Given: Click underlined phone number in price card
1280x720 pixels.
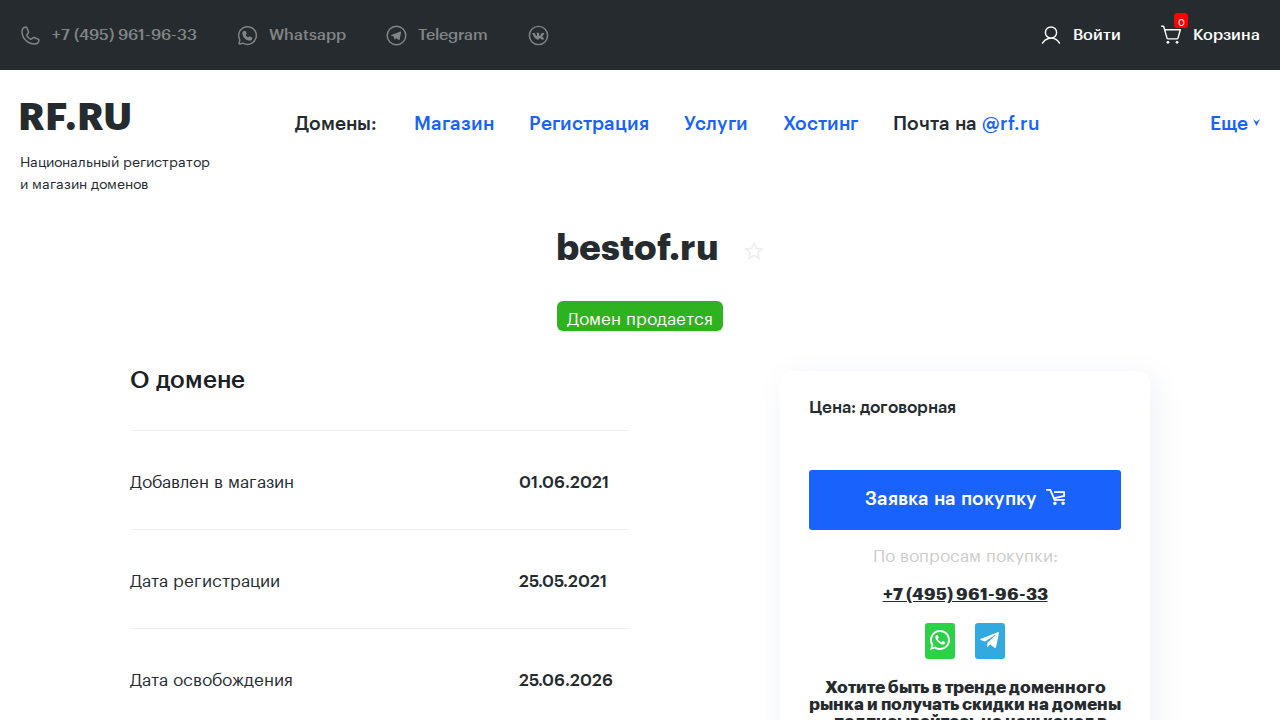Looking at the screenshot, I should click(x=965, y=594).
